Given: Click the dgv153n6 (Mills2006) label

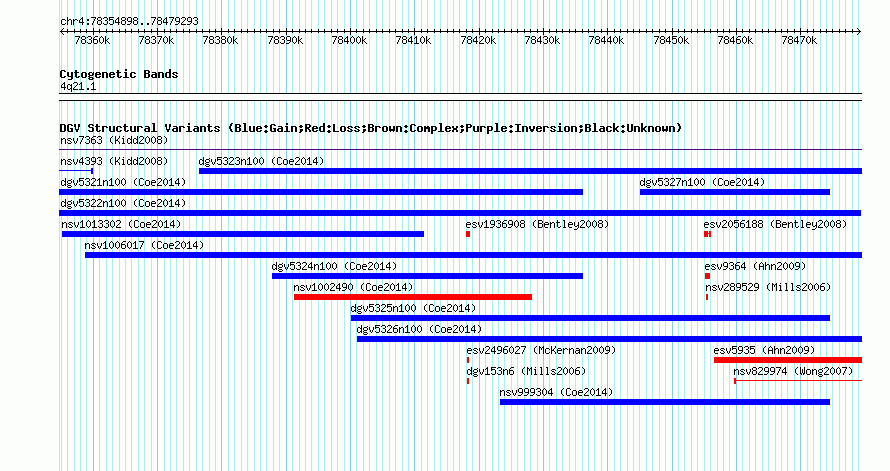Looking at the screenshot, I should (526, 371).
